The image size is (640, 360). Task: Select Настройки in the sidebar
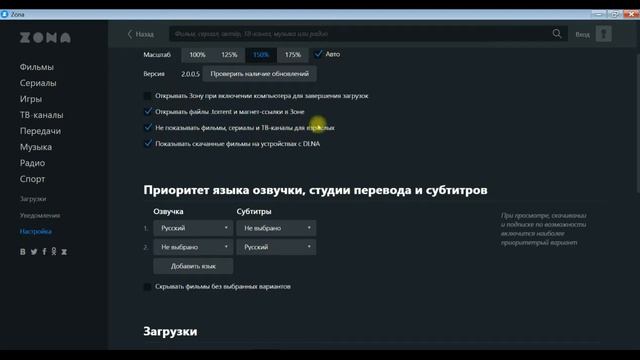point(36,231)
